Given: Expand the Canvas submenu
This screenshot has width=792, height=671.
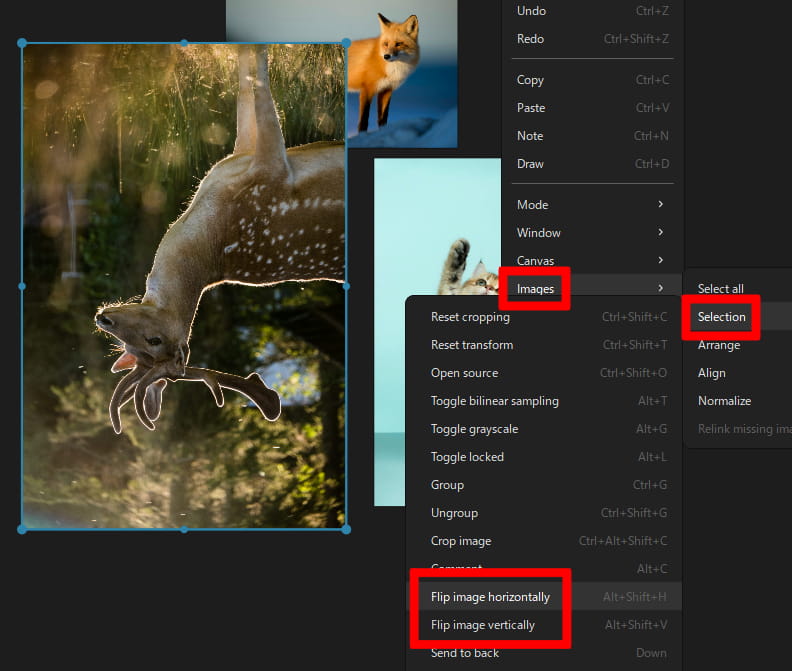Looking at the screenshot, I should point(535,261).
